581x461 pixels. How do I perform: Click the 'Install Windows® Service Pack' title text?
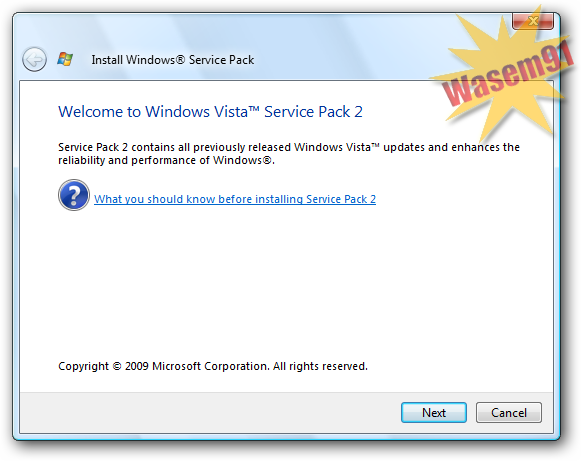coord(173,60)
